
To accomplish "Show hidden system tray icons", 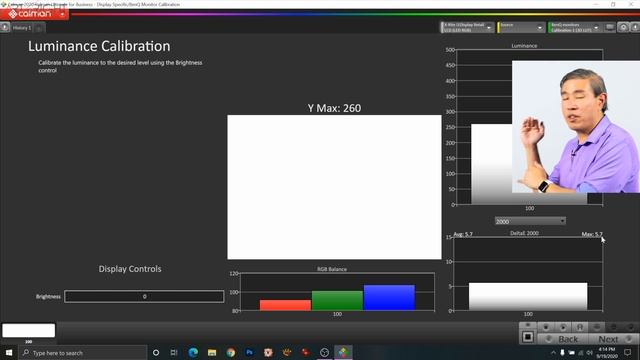I will pos(553,353).
